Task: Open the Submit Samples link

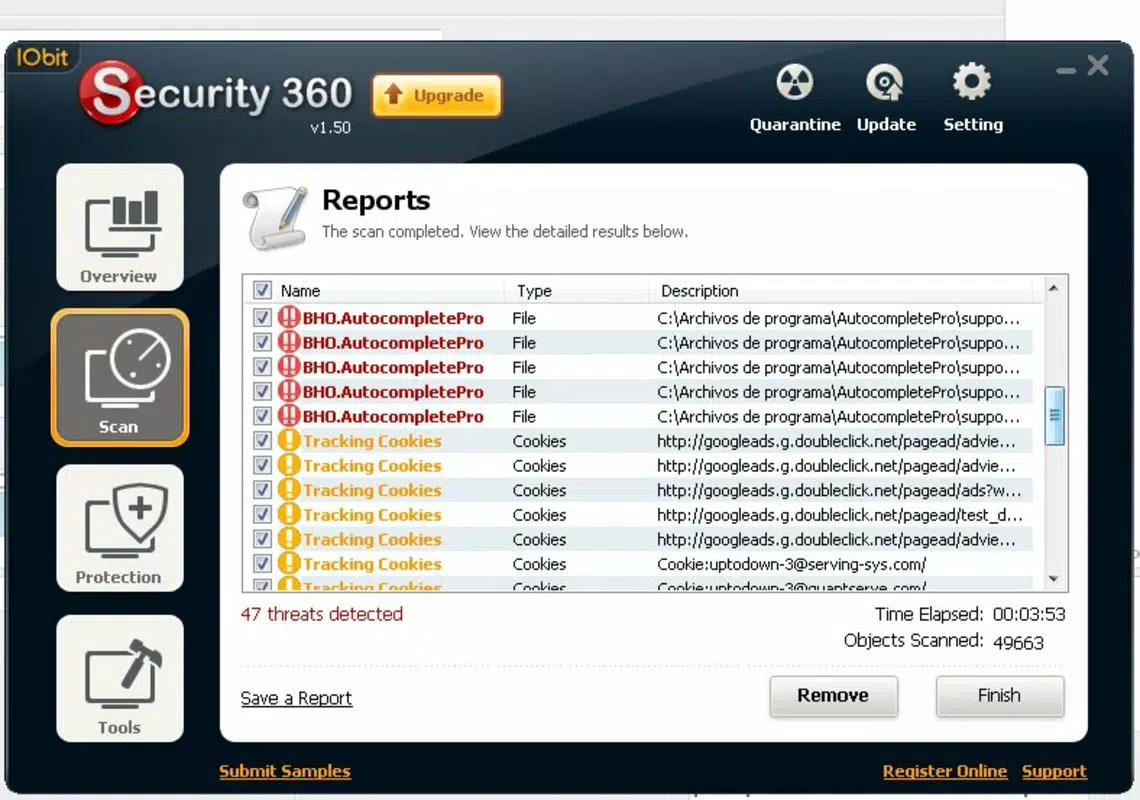Action: tap(285, 771)
